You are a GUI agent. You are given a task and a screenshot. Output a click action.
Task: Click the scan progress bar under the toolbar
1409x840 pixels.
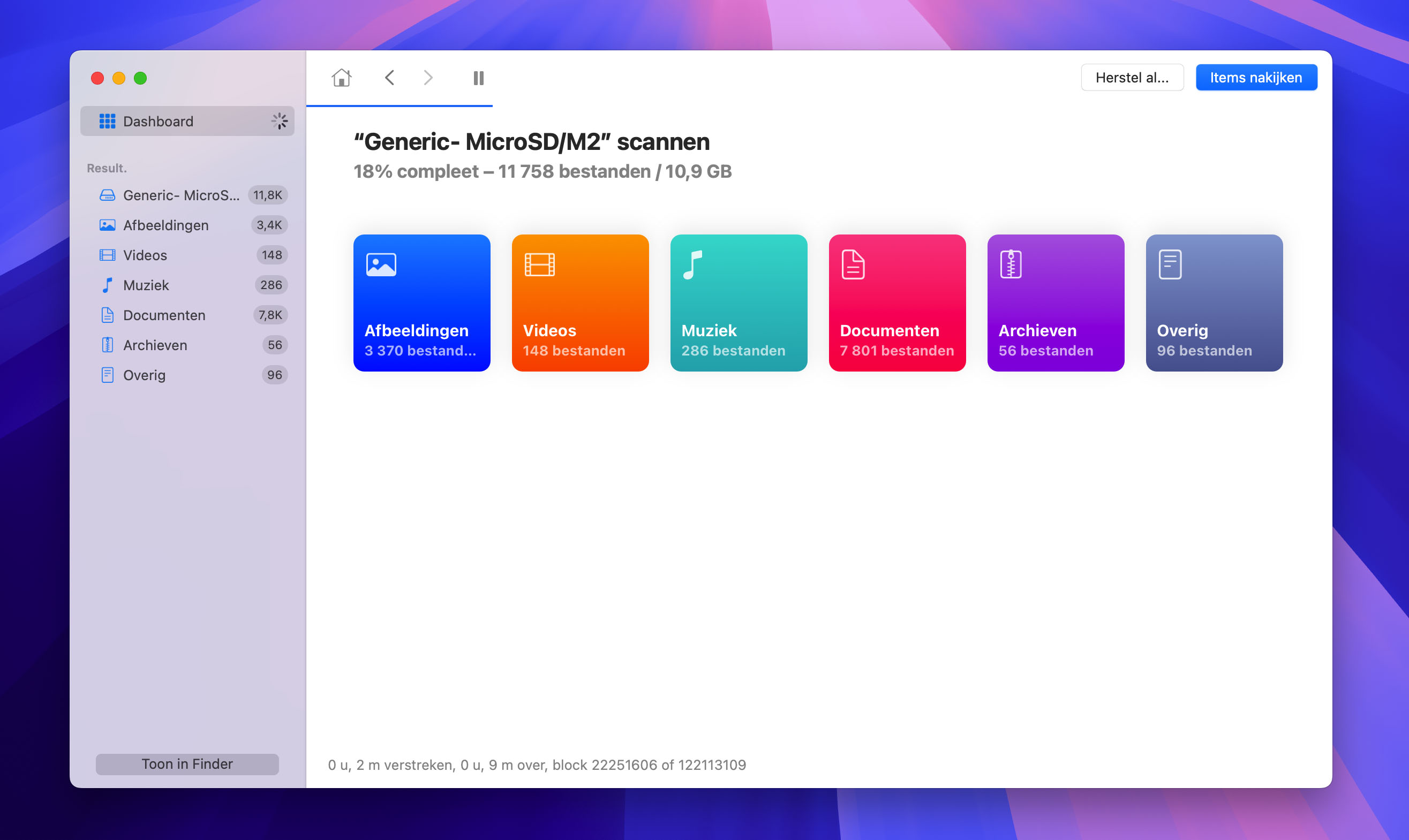pyautogui.click(x=399, y=105)
